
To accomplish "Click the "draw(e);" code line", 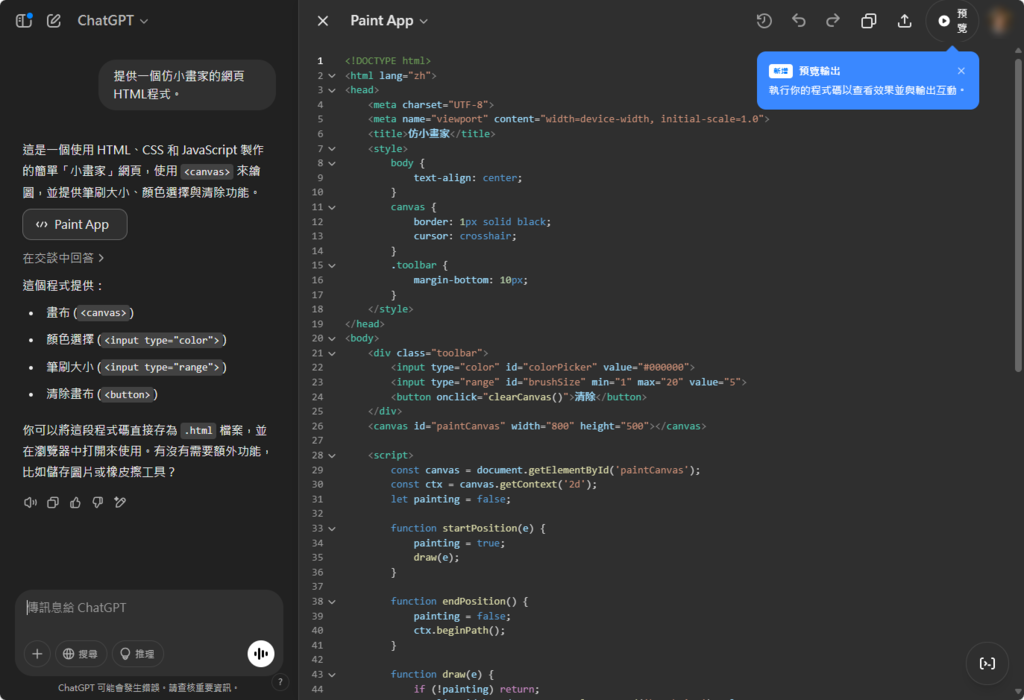I will (x=436, y=558).
